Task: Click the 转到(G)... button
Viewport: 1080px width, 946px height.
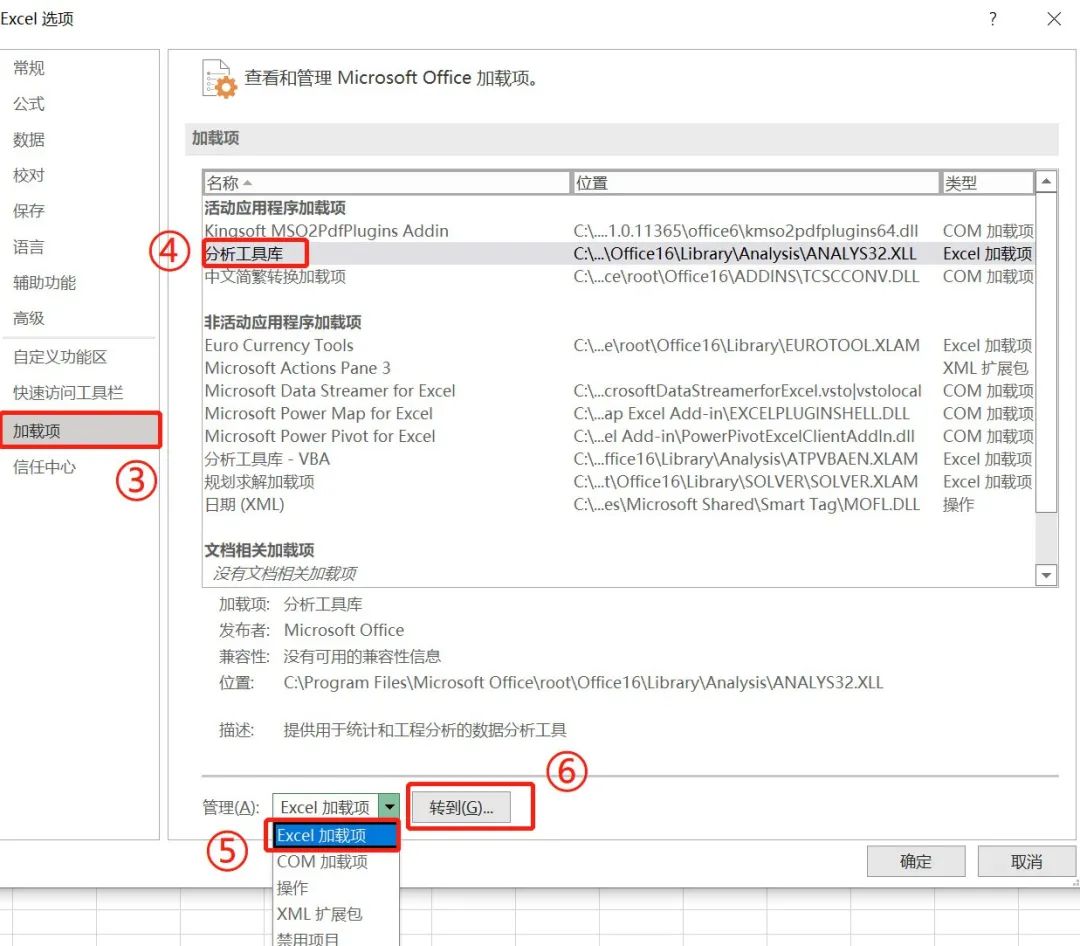Action: [461, 807]
